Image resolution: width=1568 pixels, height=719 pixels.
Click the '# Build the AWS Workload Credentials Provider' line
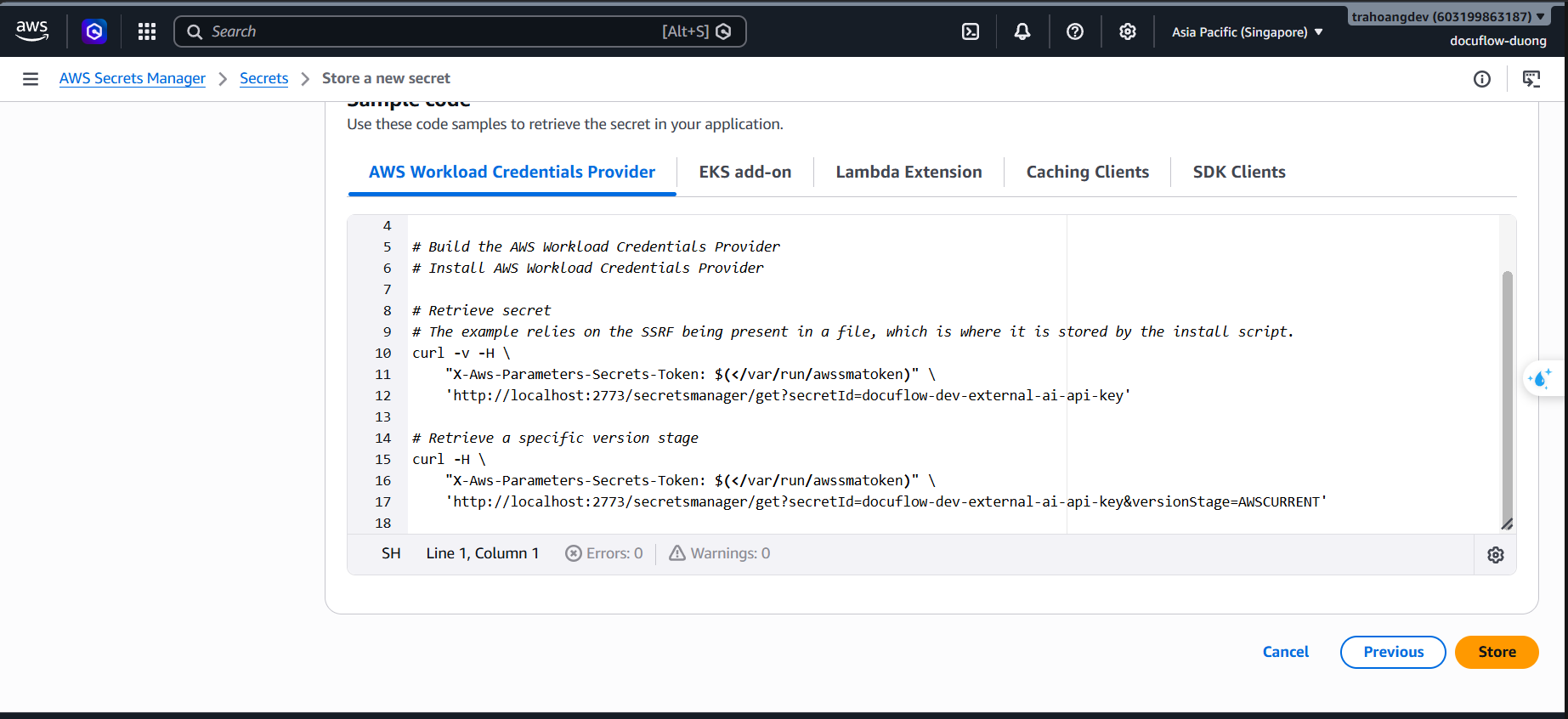597,247
